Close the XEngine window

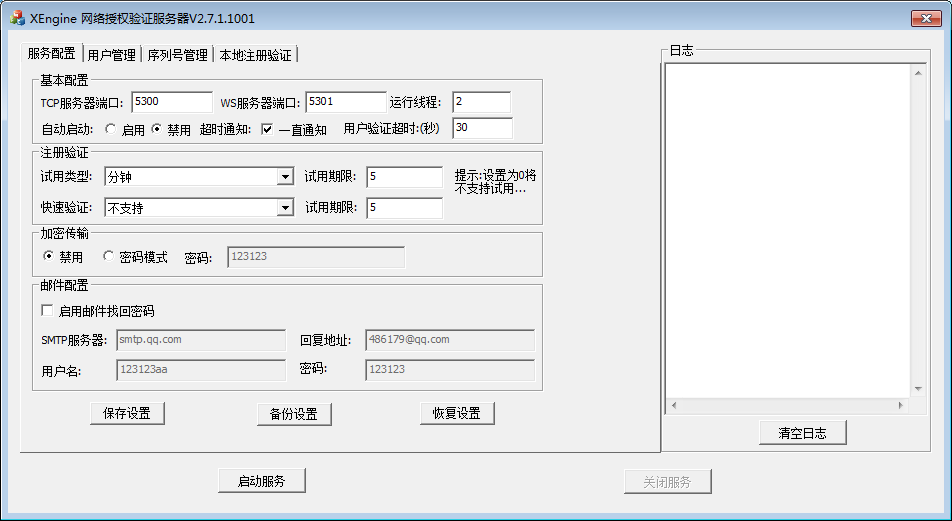(x=926, y=18)
